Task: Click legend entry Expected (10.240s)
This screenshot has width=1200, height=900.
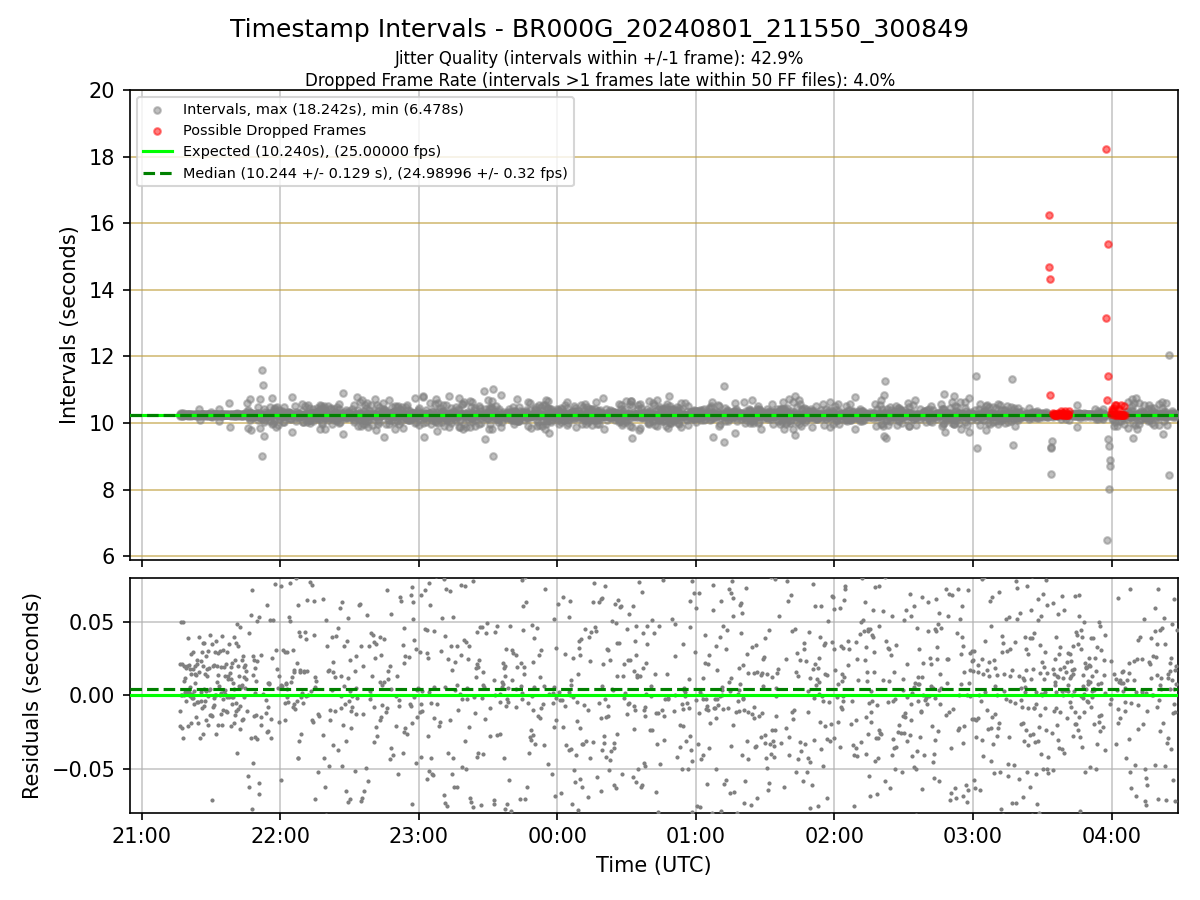Action: (312, 151)
